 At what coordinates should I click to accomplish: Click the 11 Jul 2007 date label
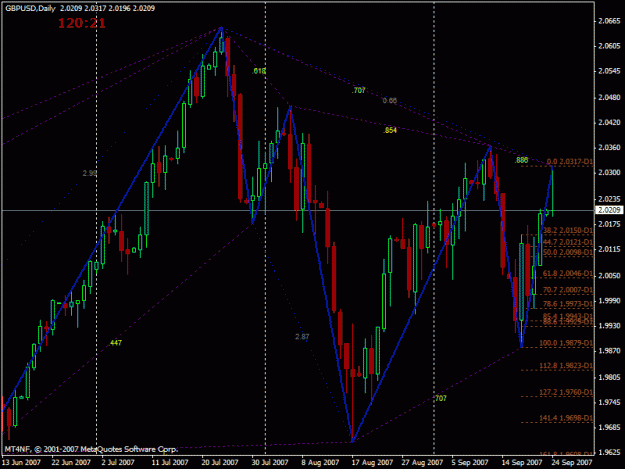pos(170,462)
